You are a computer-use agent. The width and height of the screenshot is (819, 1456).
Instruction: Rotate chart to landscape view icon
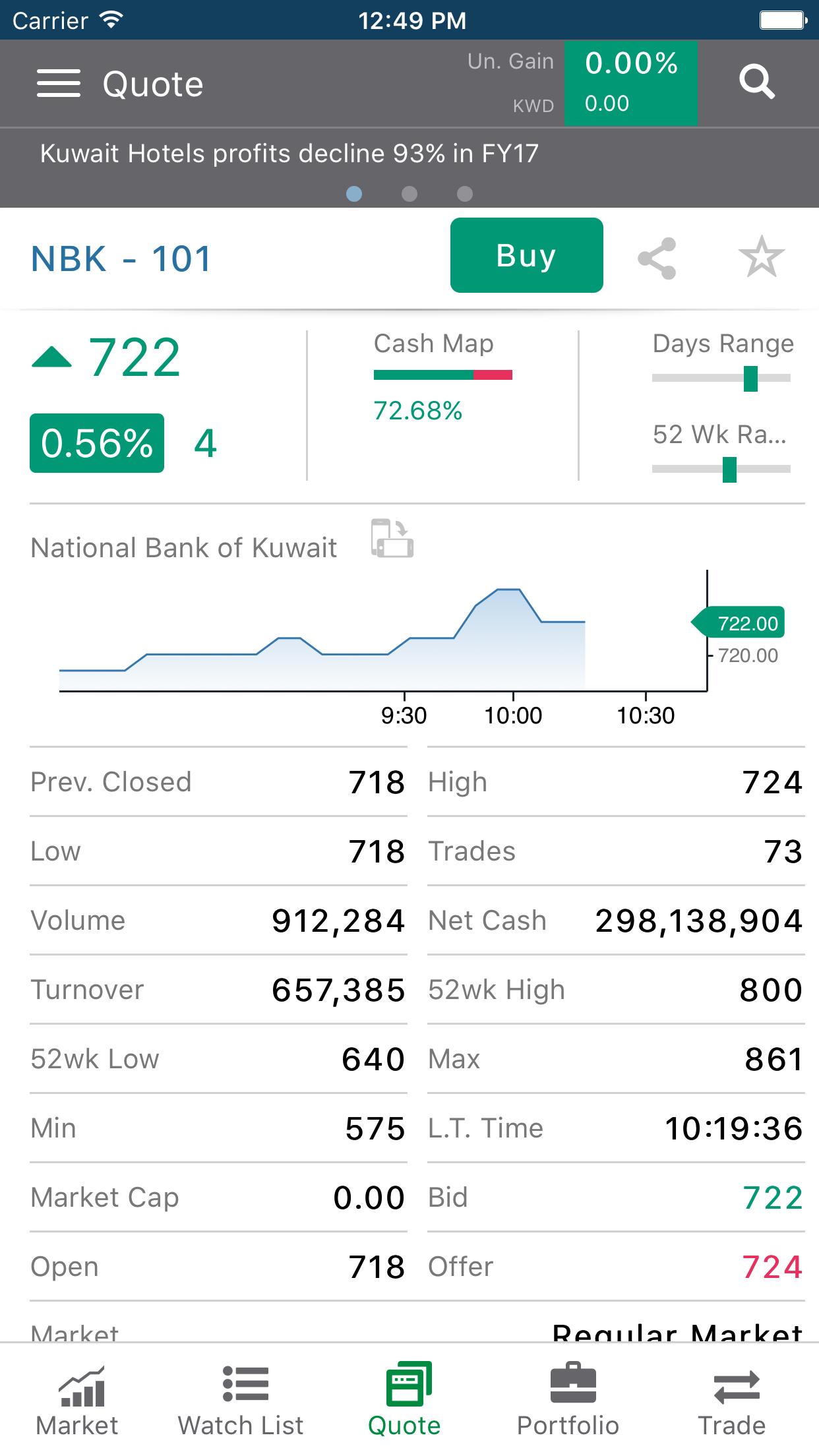pos(392,538)
